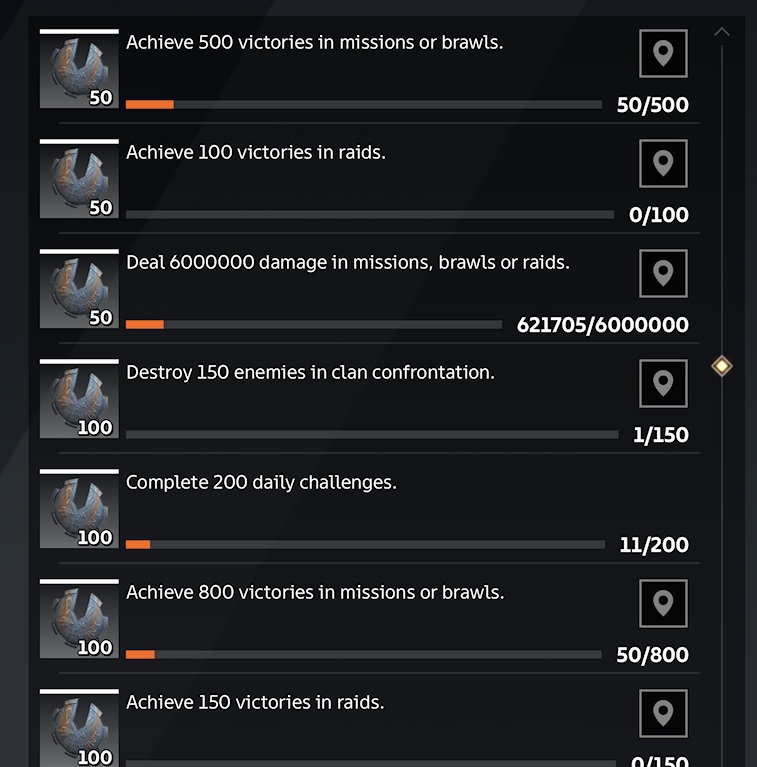
Task: Click the diamond scrollbar handle
Action: click(x=722, y=366)
